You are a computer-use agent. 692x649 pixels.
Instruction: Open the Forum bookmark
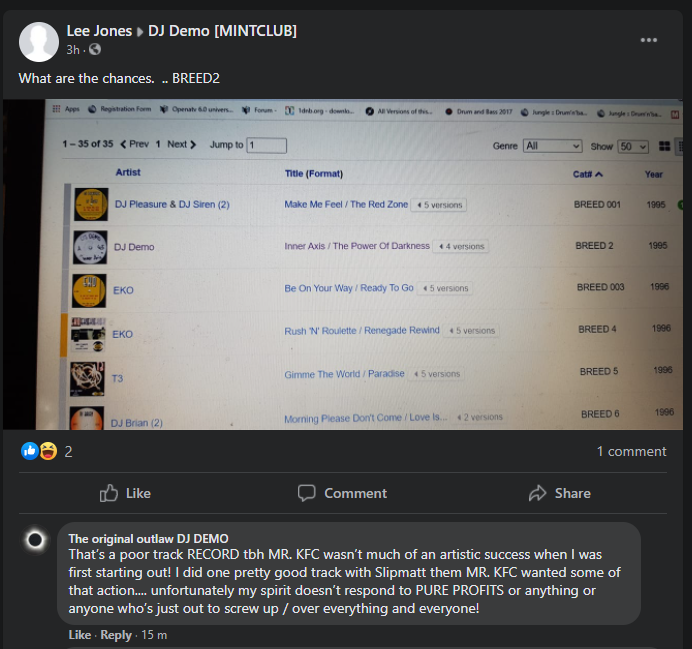(259, 110)
